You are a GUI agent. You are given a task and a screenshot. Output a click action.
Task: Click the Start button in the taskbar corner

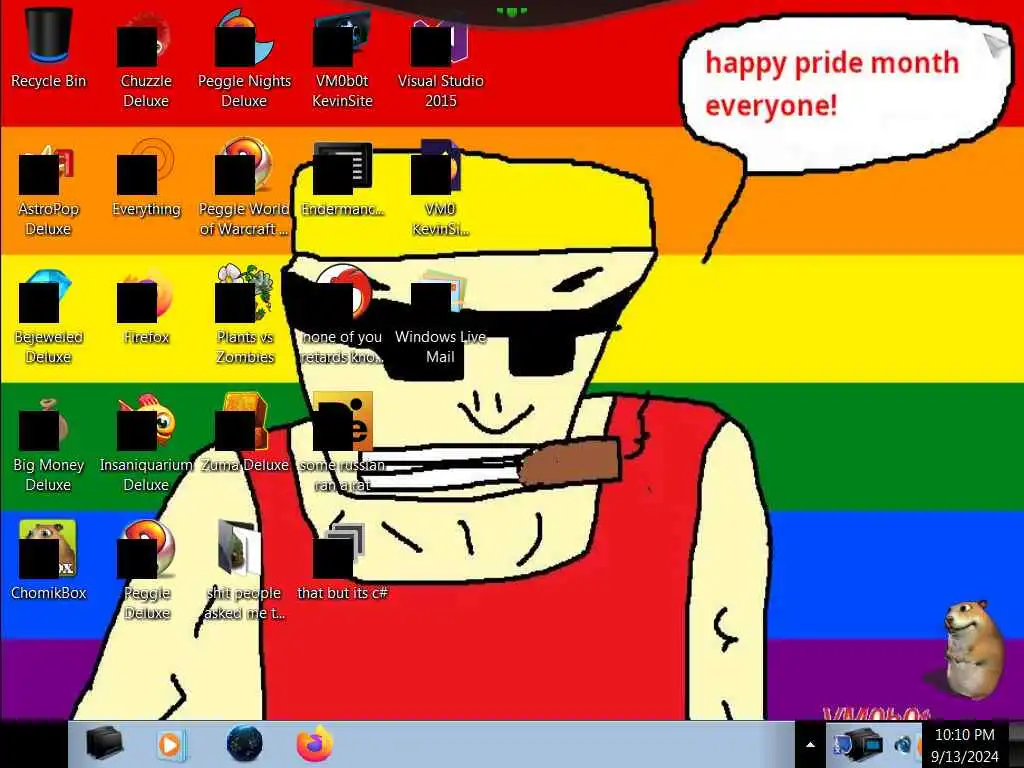[34, 744]
